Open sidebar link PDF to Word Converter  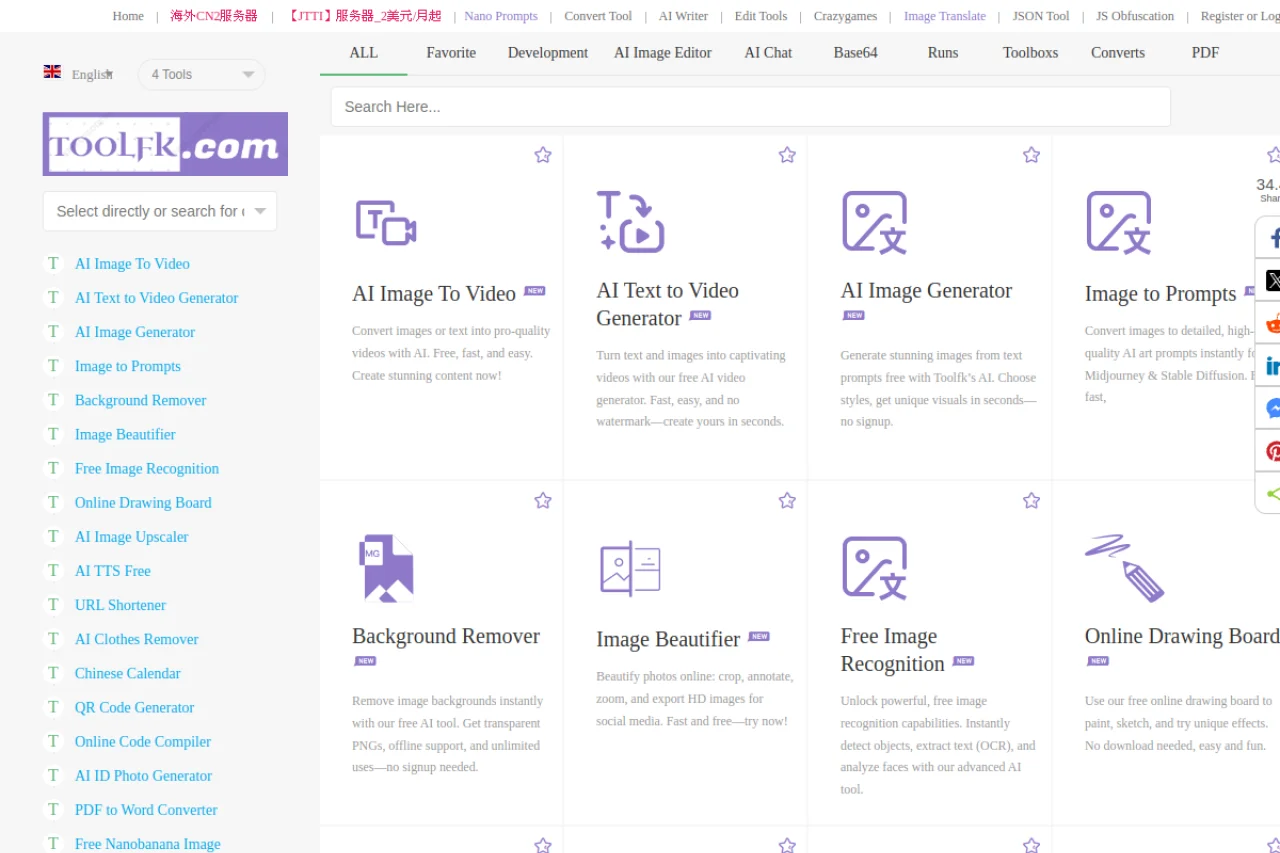146,810
